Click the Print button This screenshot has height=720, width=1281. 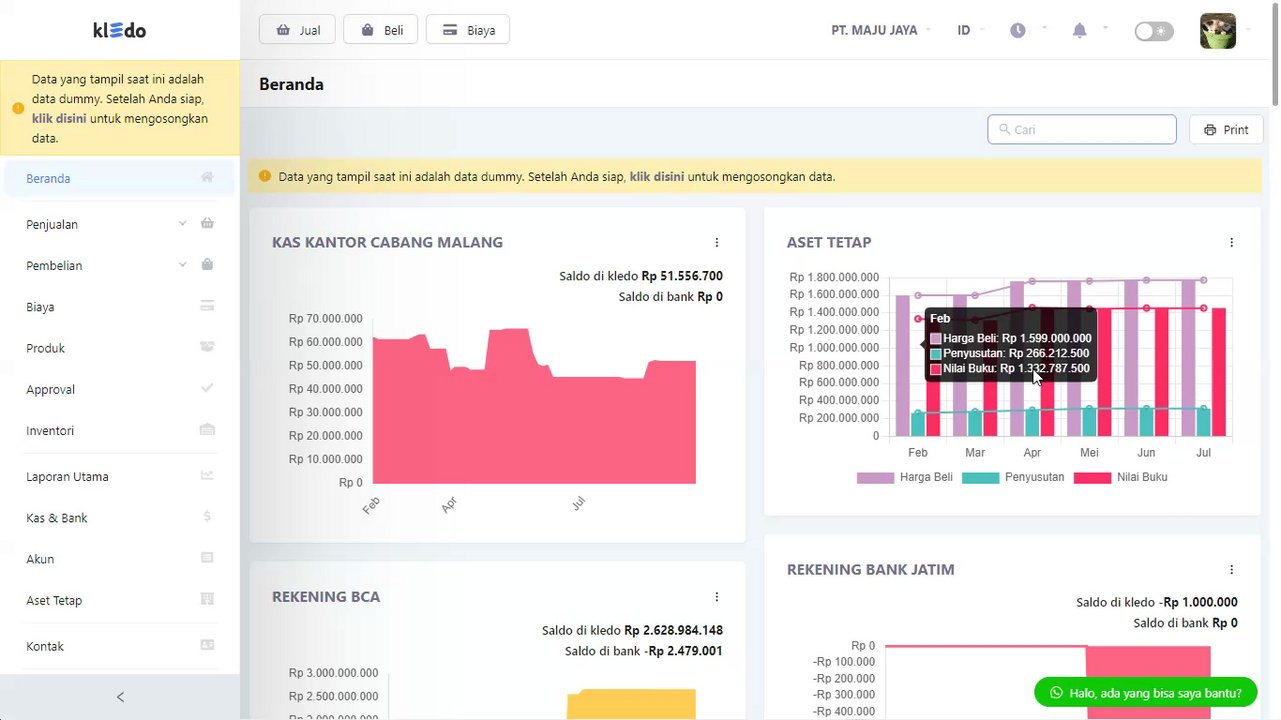[x=1226, y=130]
